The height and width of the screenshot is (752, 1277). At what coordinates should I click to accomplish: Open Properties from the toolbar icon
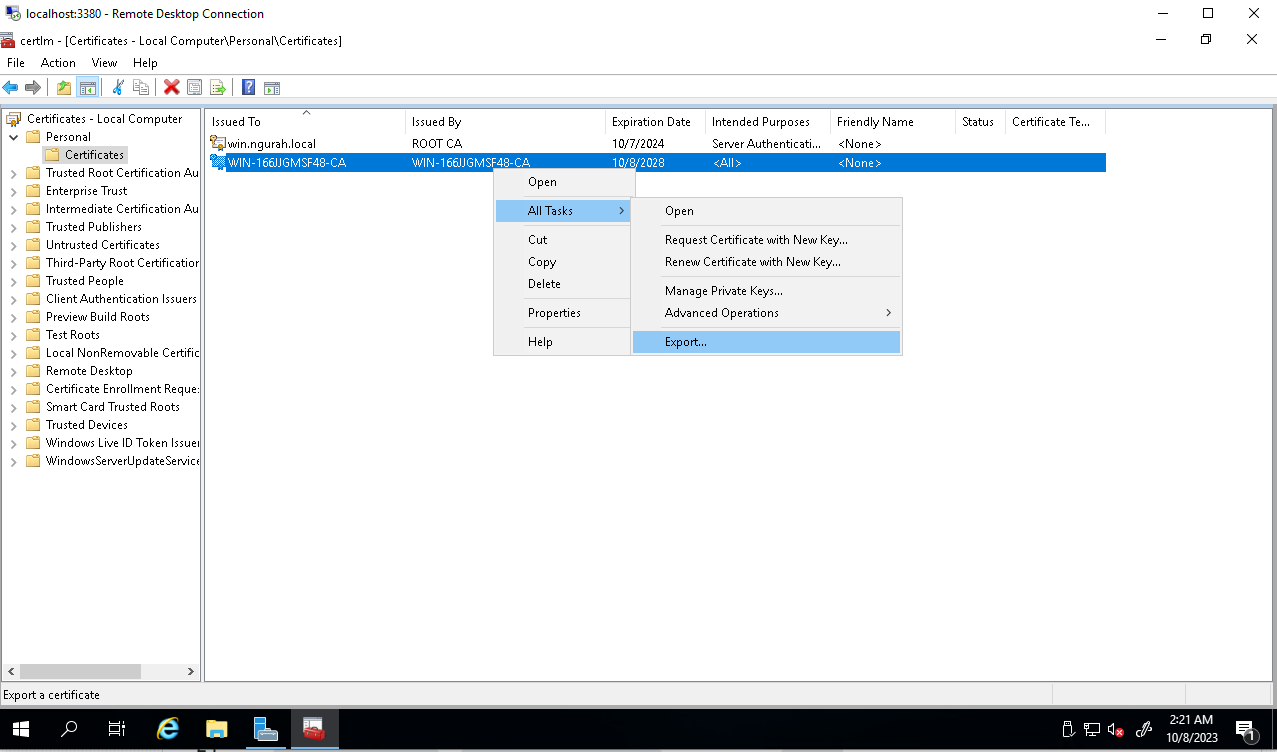tap(195, 88)
